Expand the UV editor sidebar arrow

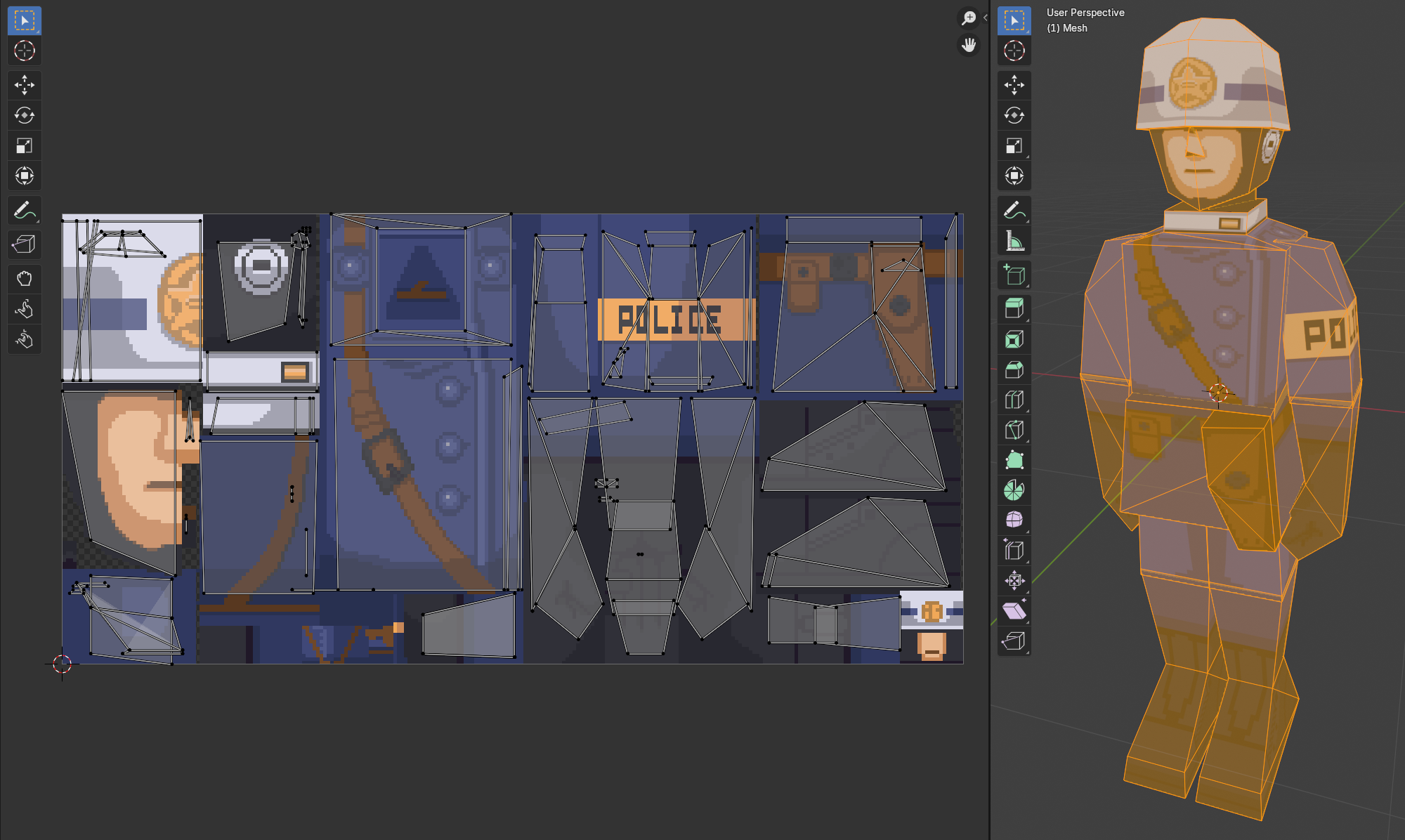click(985, 18)
